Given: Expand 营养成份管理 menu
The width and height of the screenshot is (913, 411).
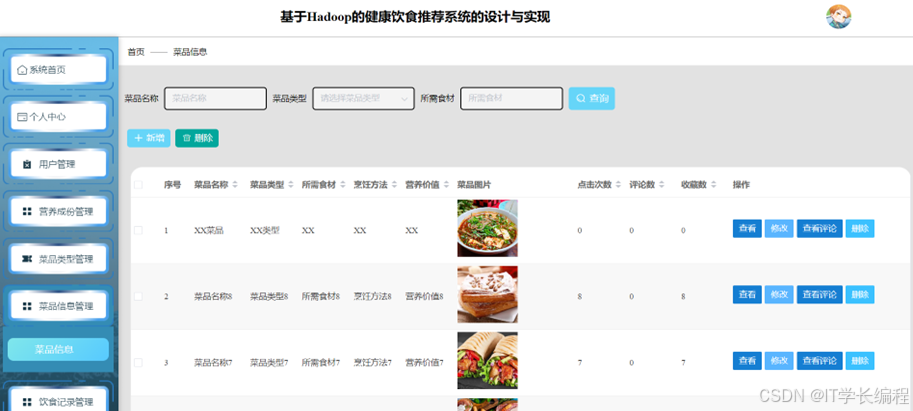Looking at the screenshot, I should [x=58, y=212].
